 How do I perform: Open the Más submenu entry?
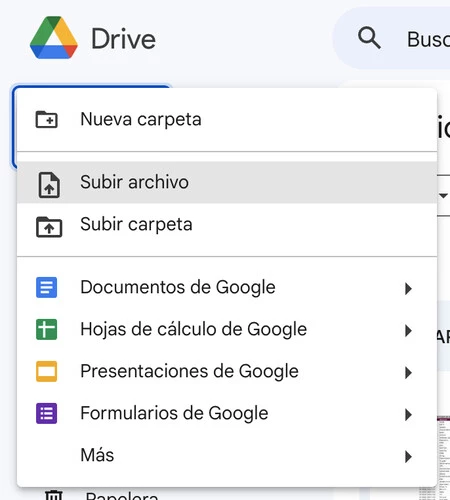pos(227,455)
